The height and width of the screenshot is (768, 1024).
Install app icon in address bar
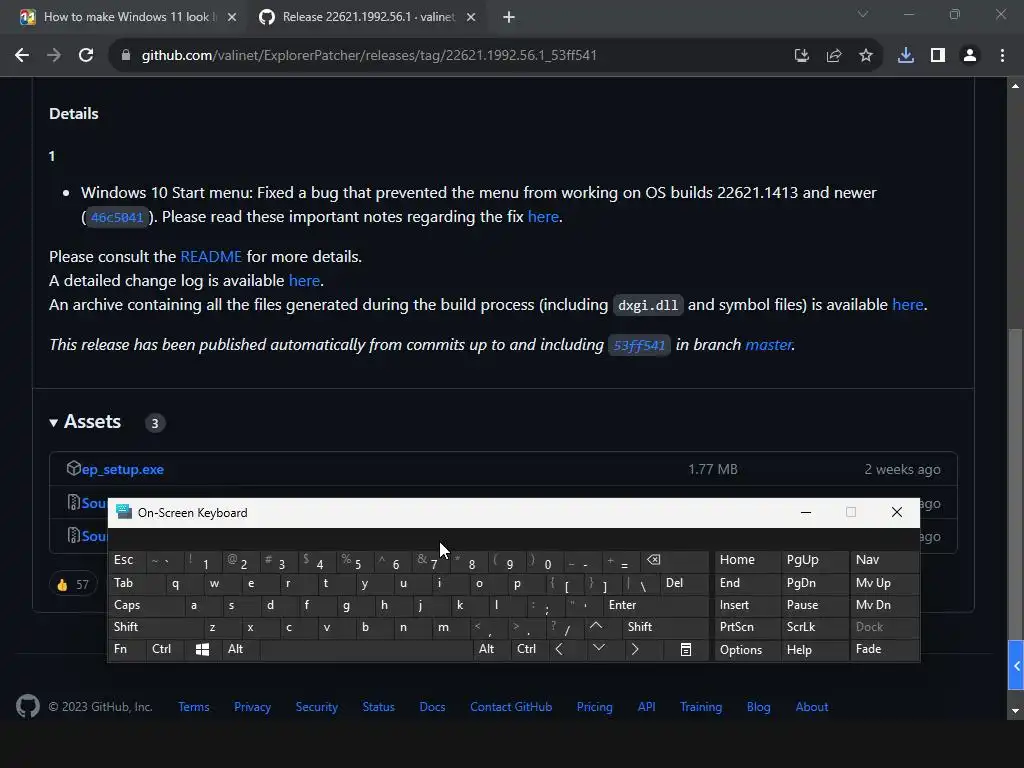pos(801,56)
